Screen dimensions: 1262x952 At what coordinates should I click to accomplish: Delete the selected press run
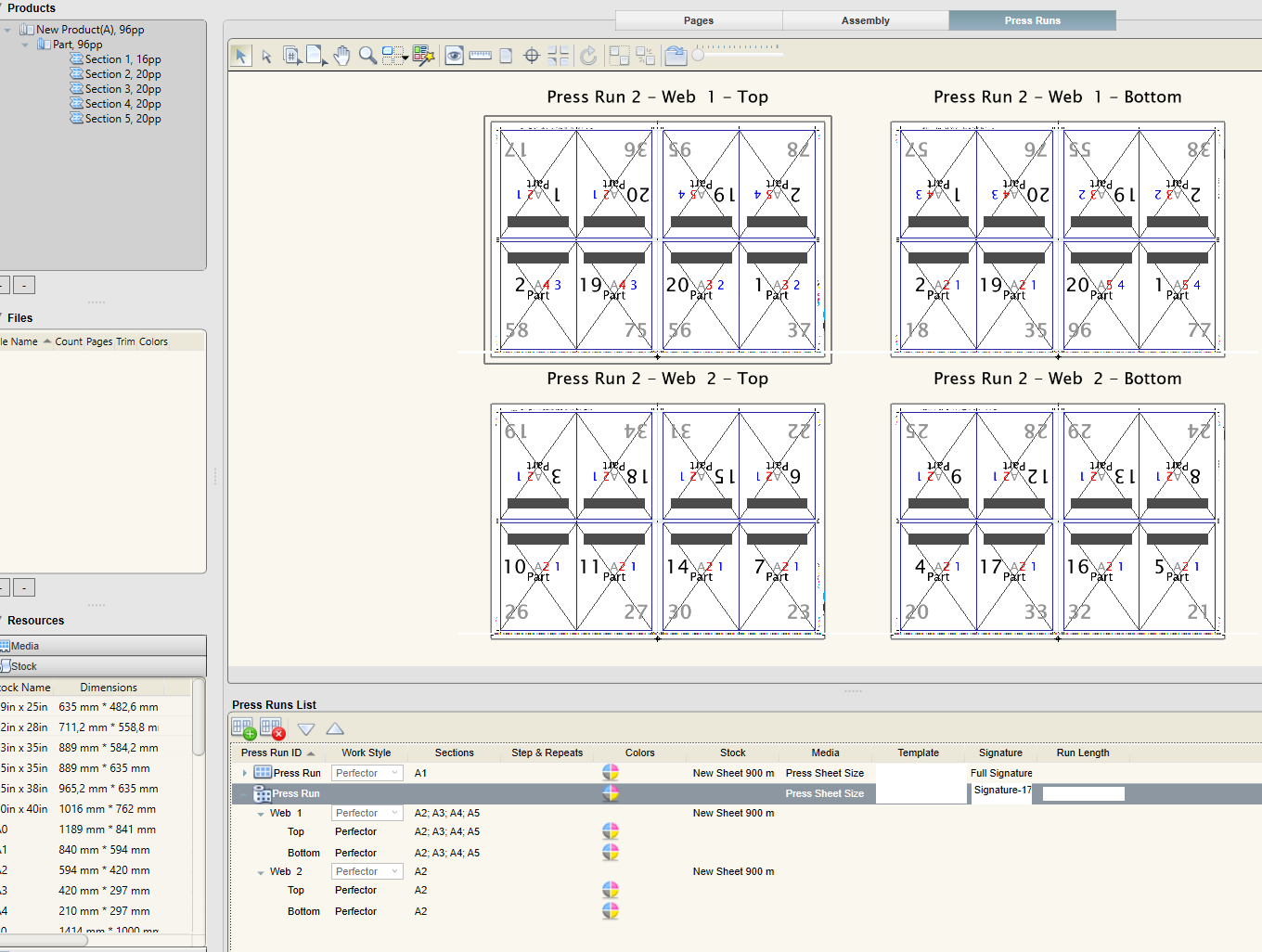pos(273,728)
